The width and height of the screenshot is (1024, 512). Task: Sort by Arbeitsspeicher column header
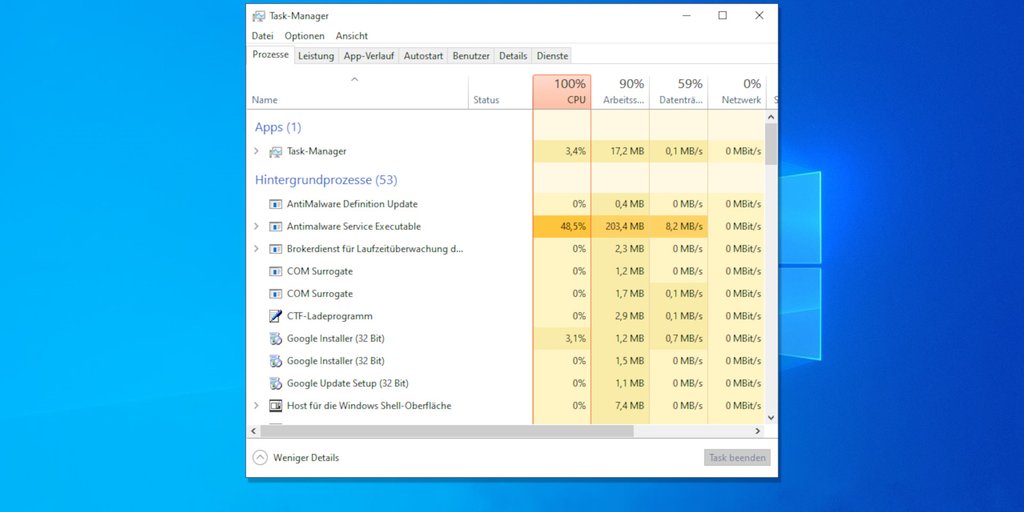(x=620, y=91)
